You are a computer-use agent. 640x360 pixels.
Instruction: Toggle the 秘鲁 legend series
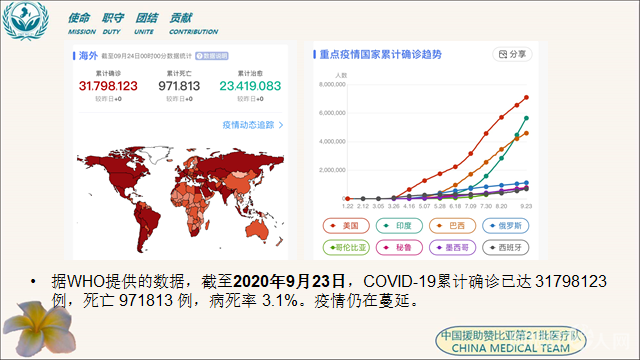click(x=399, y=247)
